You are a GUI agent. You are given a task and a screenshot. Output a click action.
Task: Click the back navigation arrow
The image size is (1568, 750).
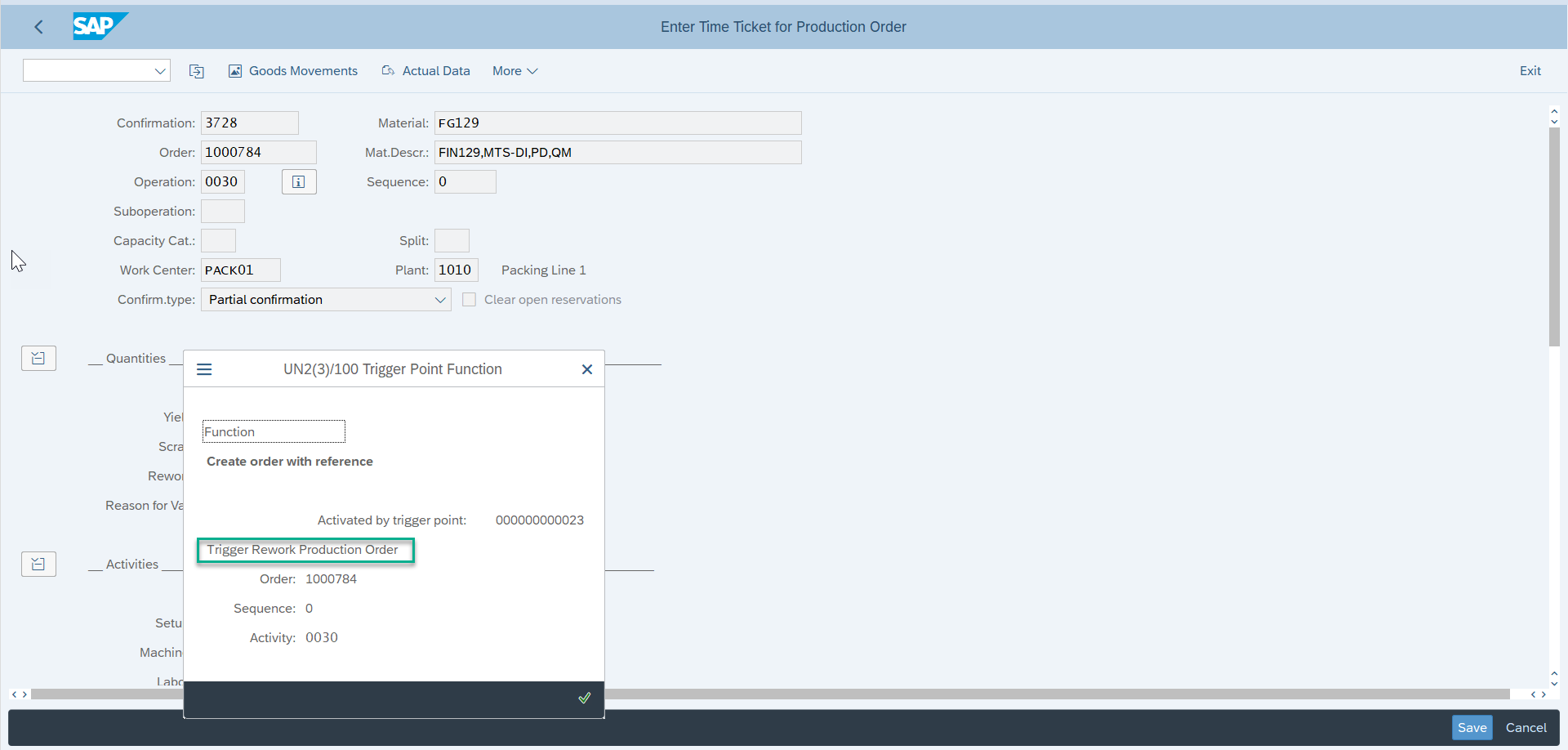(38, 26)
